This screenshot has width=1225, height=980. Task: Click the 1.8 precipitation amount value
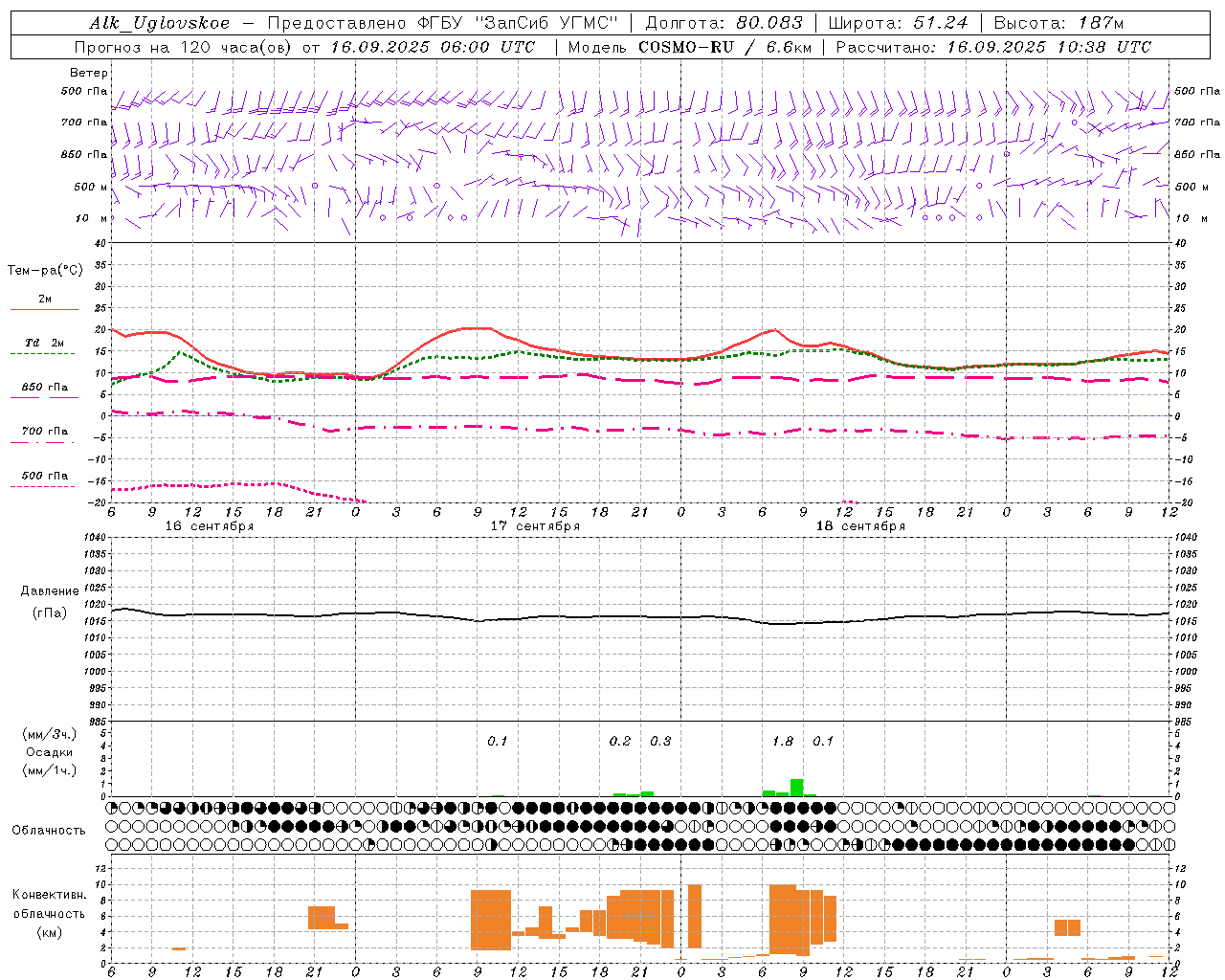click(783, 742)
